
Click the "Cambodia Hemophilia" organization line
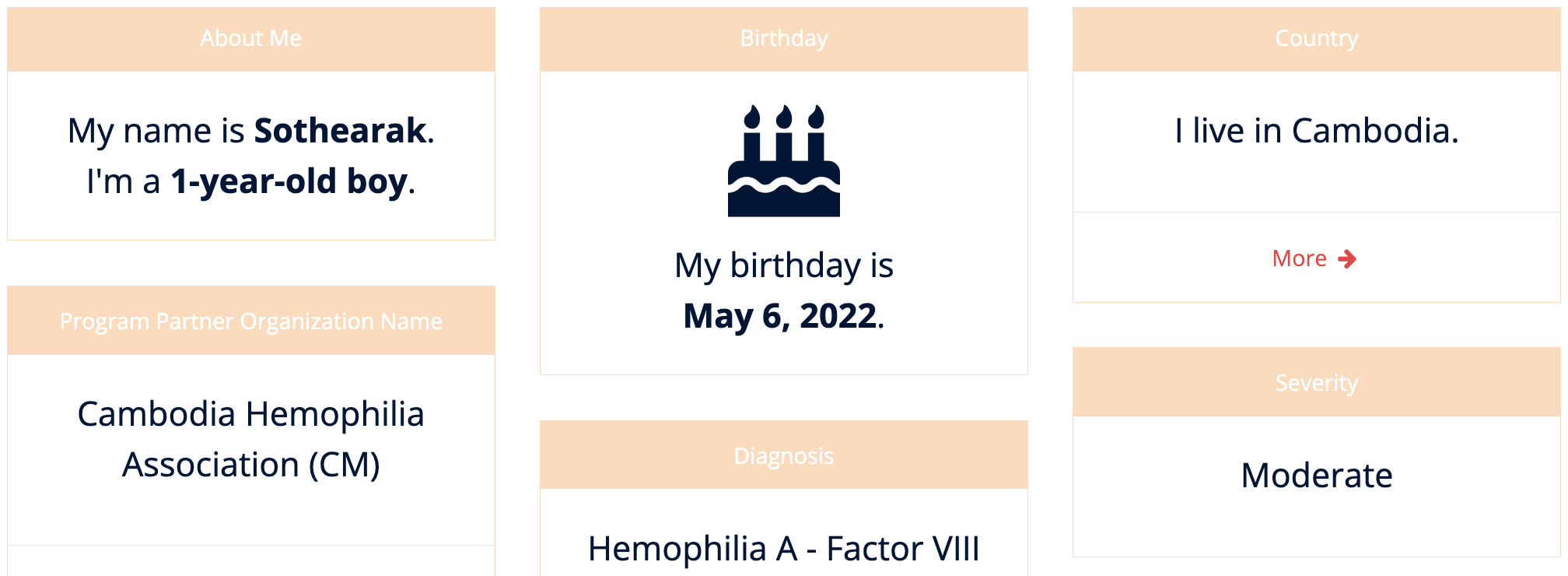coord(250,414)
